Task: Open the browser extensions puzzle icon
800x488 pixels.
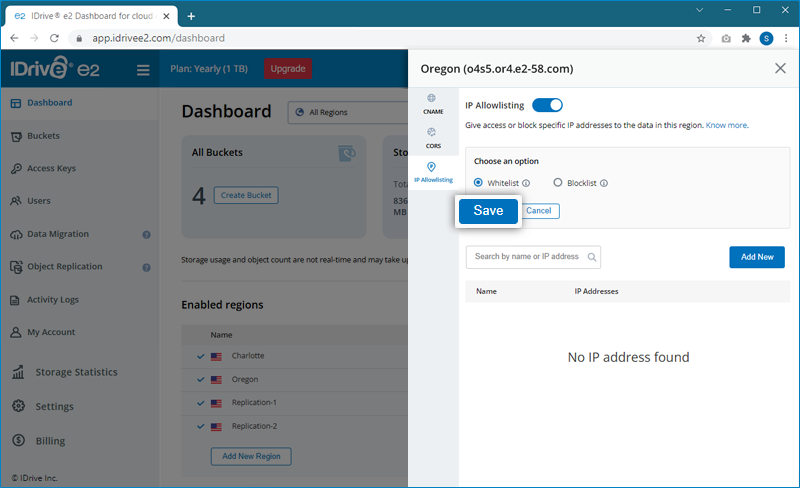Action: tap(745, 38)
